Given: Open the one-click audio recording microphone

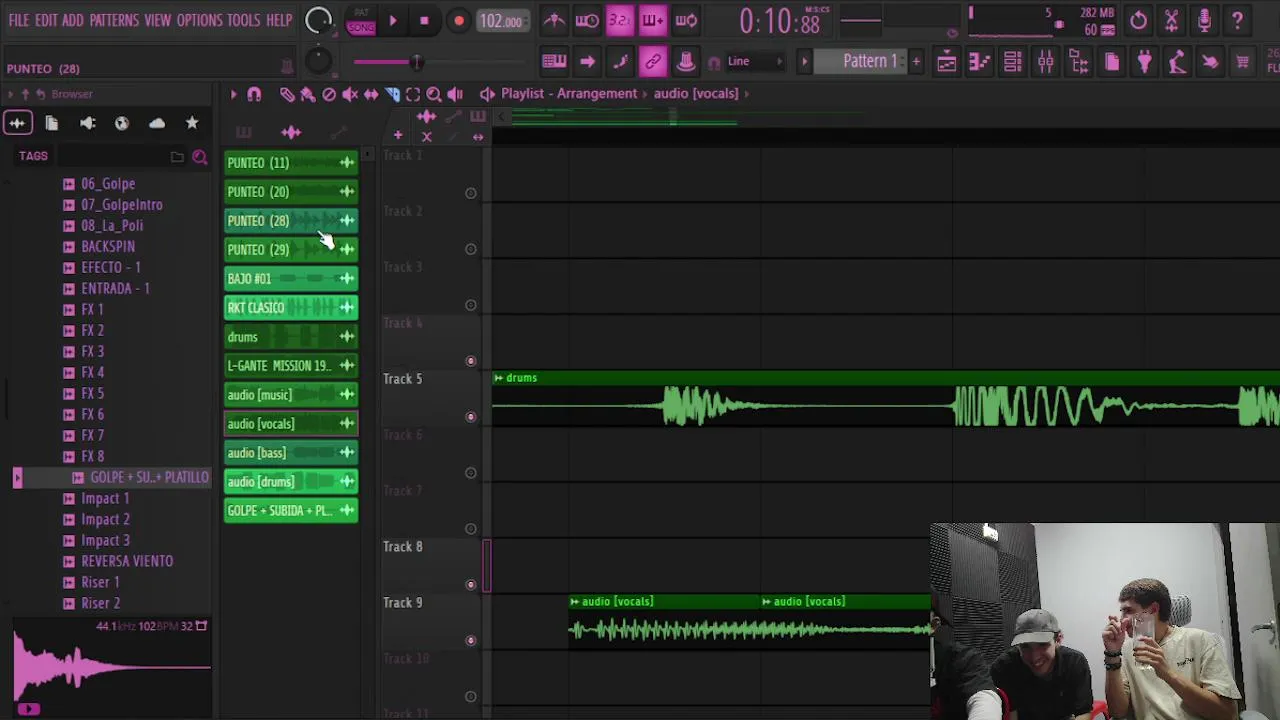Looking at the screenshot, I should click(x=1204, y=20).
